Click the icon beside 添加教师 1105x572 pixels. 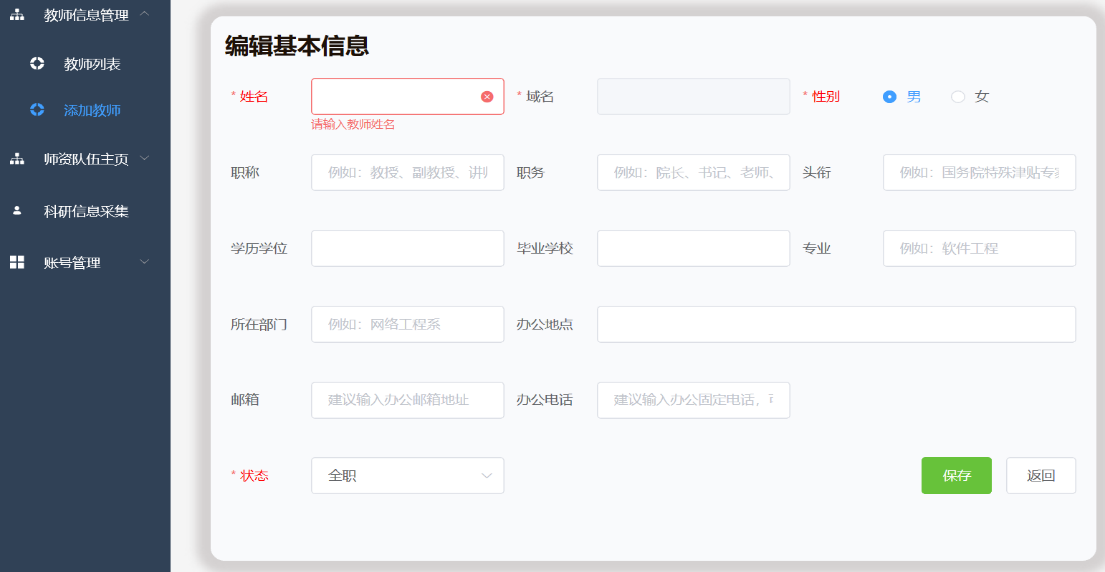(37, 110)
